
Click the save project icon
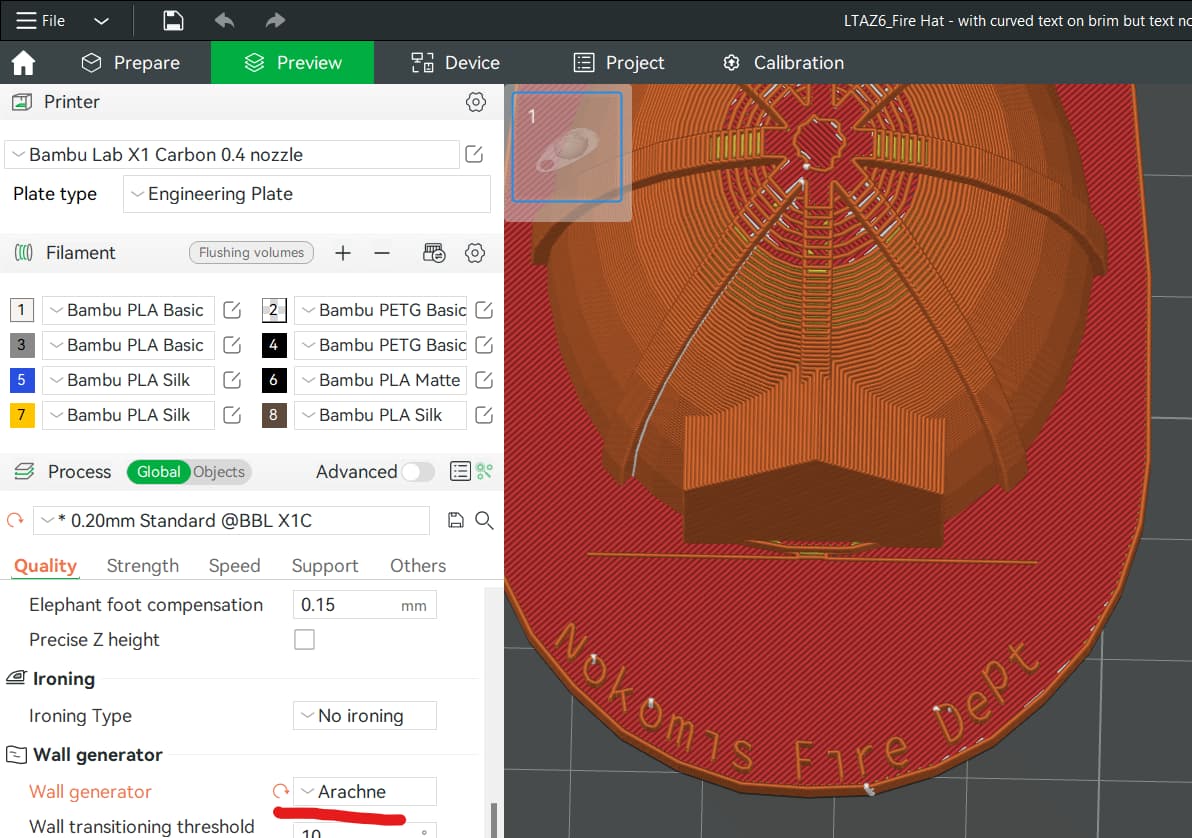(x=173, y=21)
